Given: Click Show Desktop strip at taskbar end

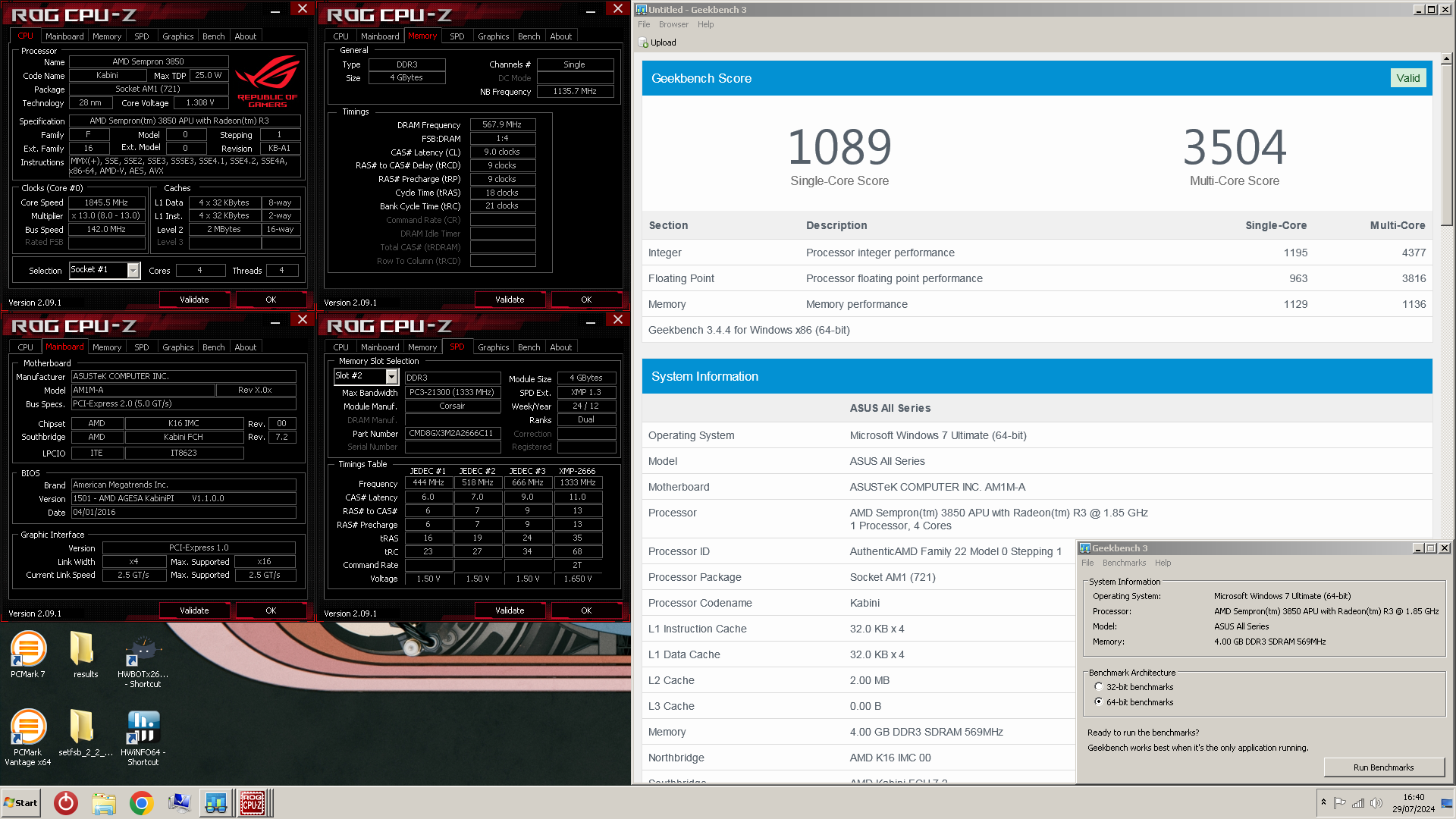Looking at the screenshot, I should [x=1447, y=803].
